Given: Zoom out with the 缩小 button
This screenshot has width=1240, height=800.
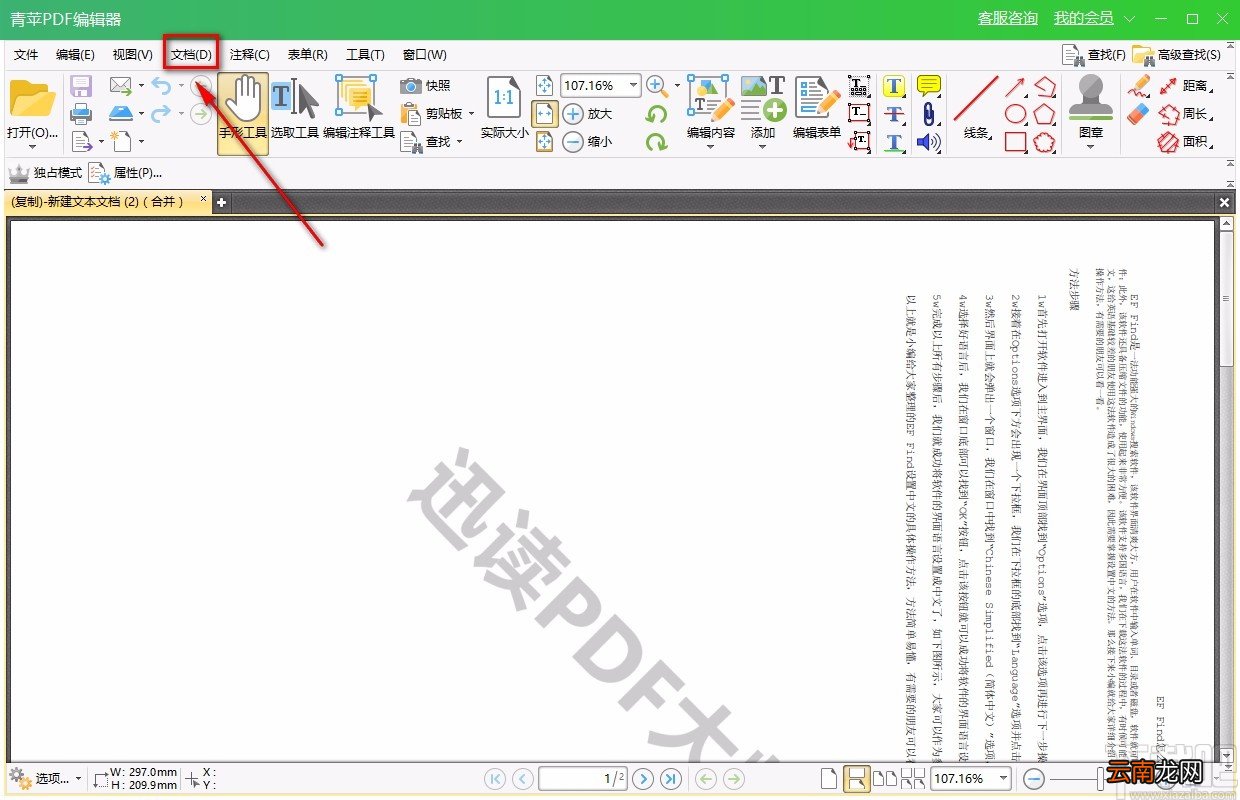Looking at the screenshot, I should pos(588,142).
